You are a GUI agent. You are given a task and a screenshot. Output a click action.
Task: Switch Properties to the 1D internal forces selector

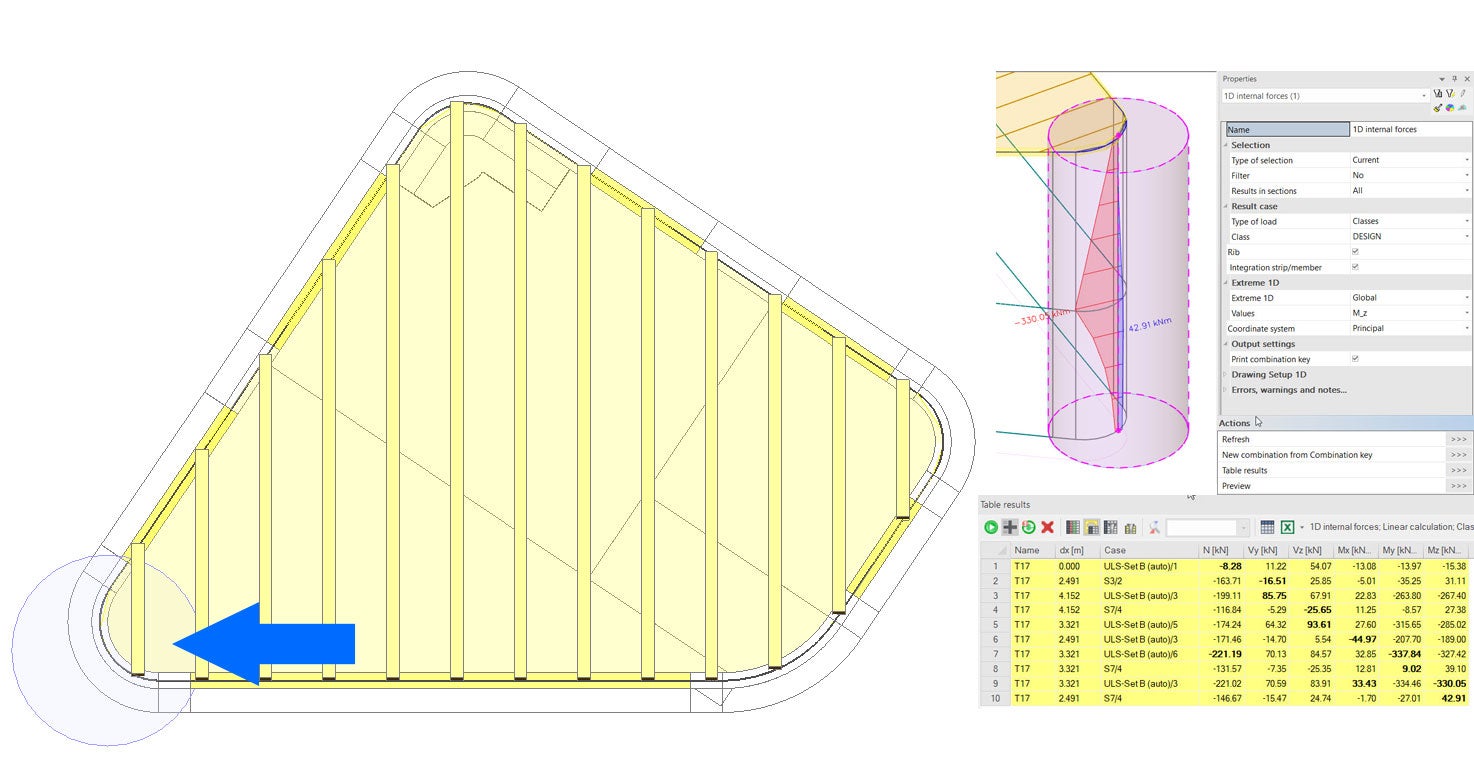click(x=1320, y=95)
